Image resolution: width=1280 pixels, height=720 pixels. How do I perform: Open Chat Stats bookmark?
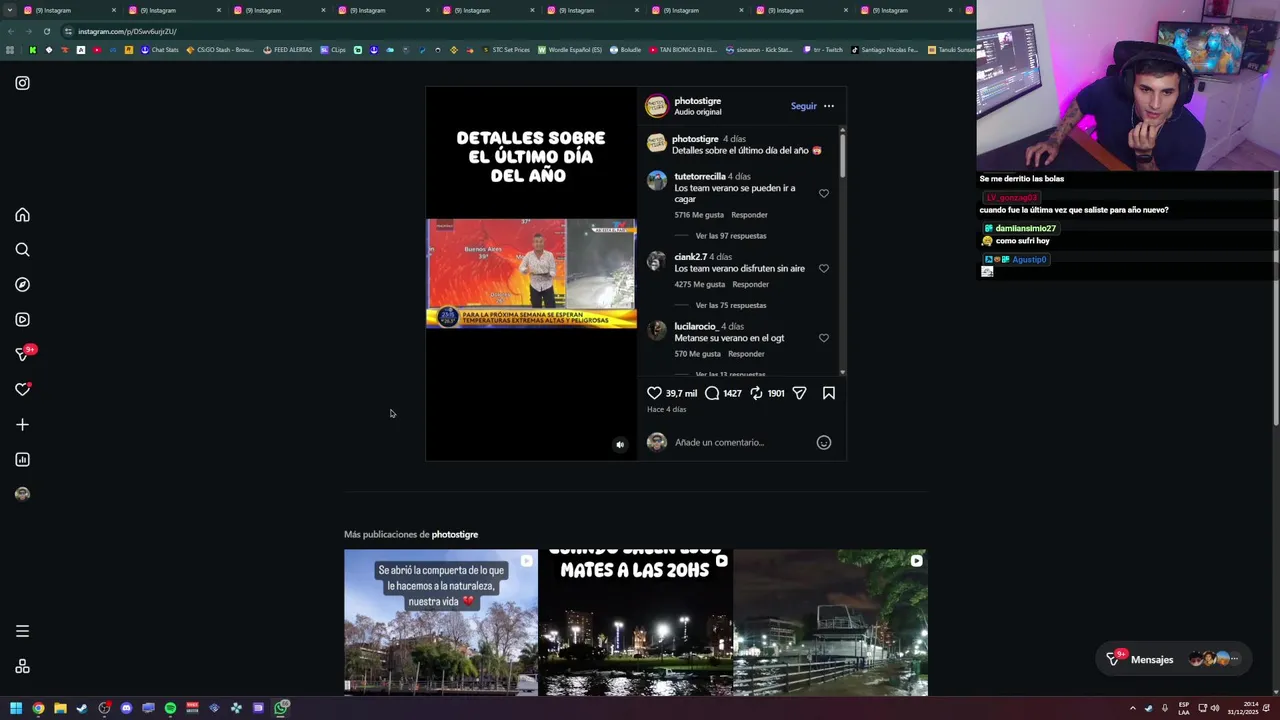pos(160,49)
